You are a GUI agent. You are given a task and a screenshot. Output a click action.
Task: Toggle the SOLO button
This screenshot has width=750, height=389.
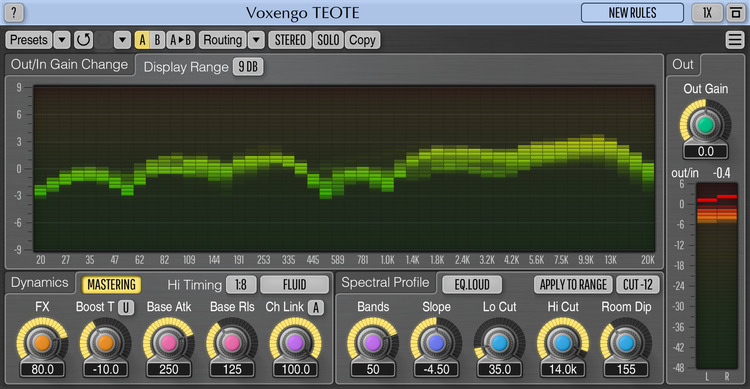point(328,40)
